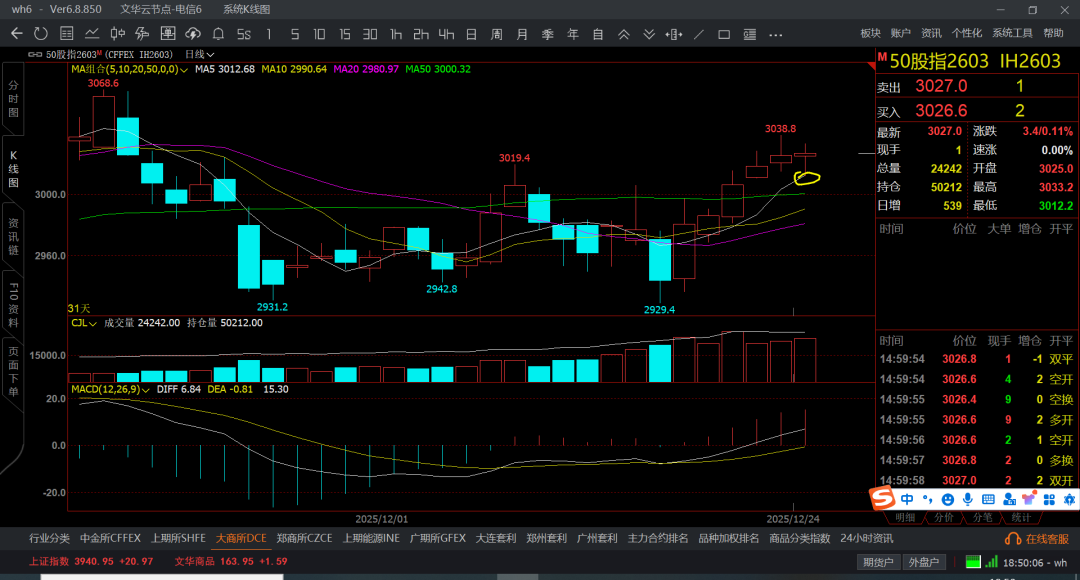
Task: Open the 日线 period dropdown
Action: click(x=199, y=54)
